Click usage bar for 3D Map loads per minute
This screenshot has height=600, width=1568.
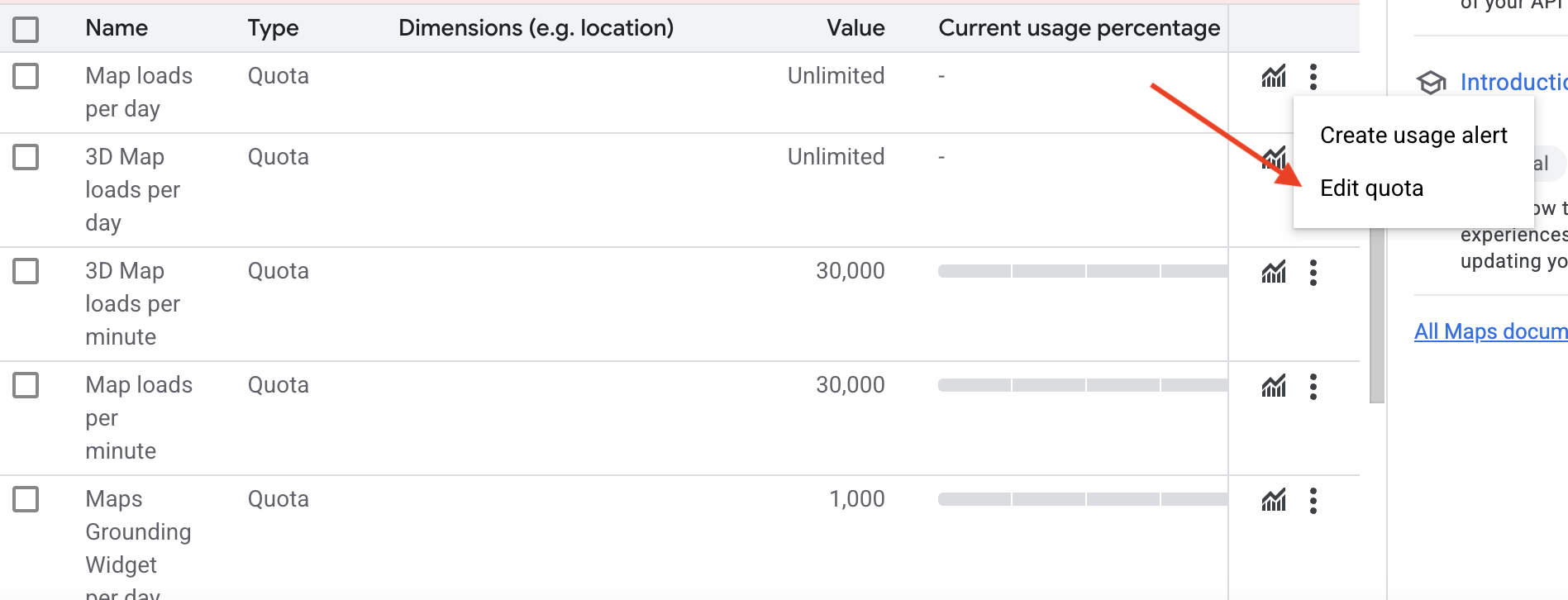pos(1082,271)
